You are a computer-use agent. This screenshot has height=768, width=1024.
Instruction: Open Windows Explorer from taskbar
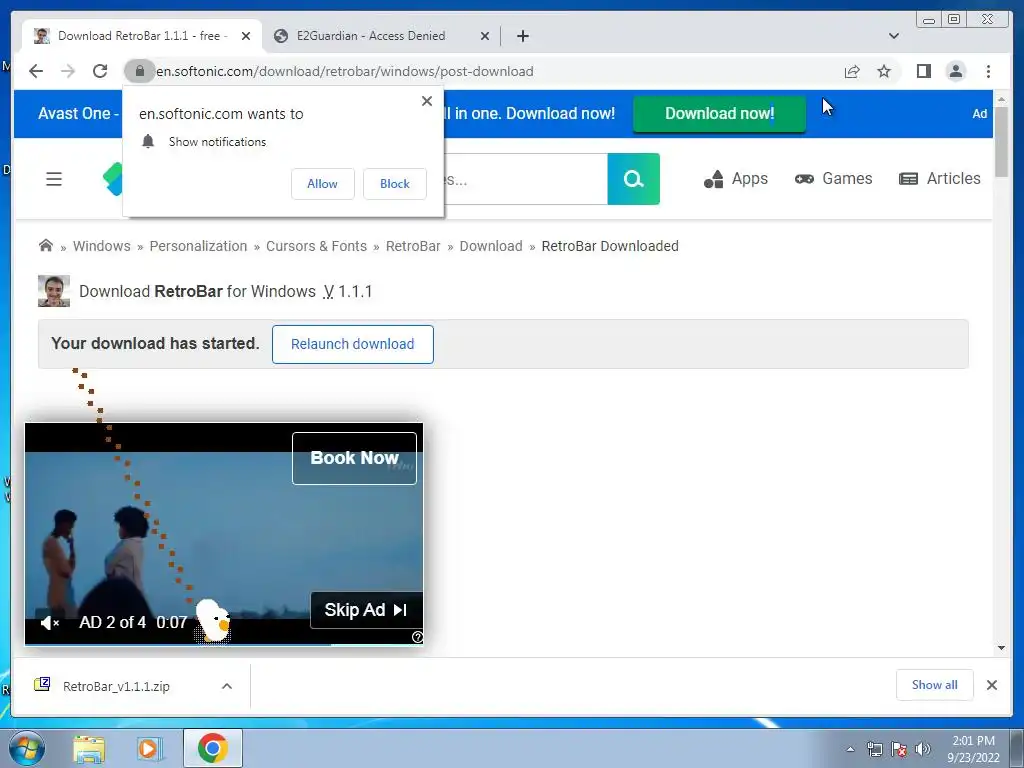89,749
